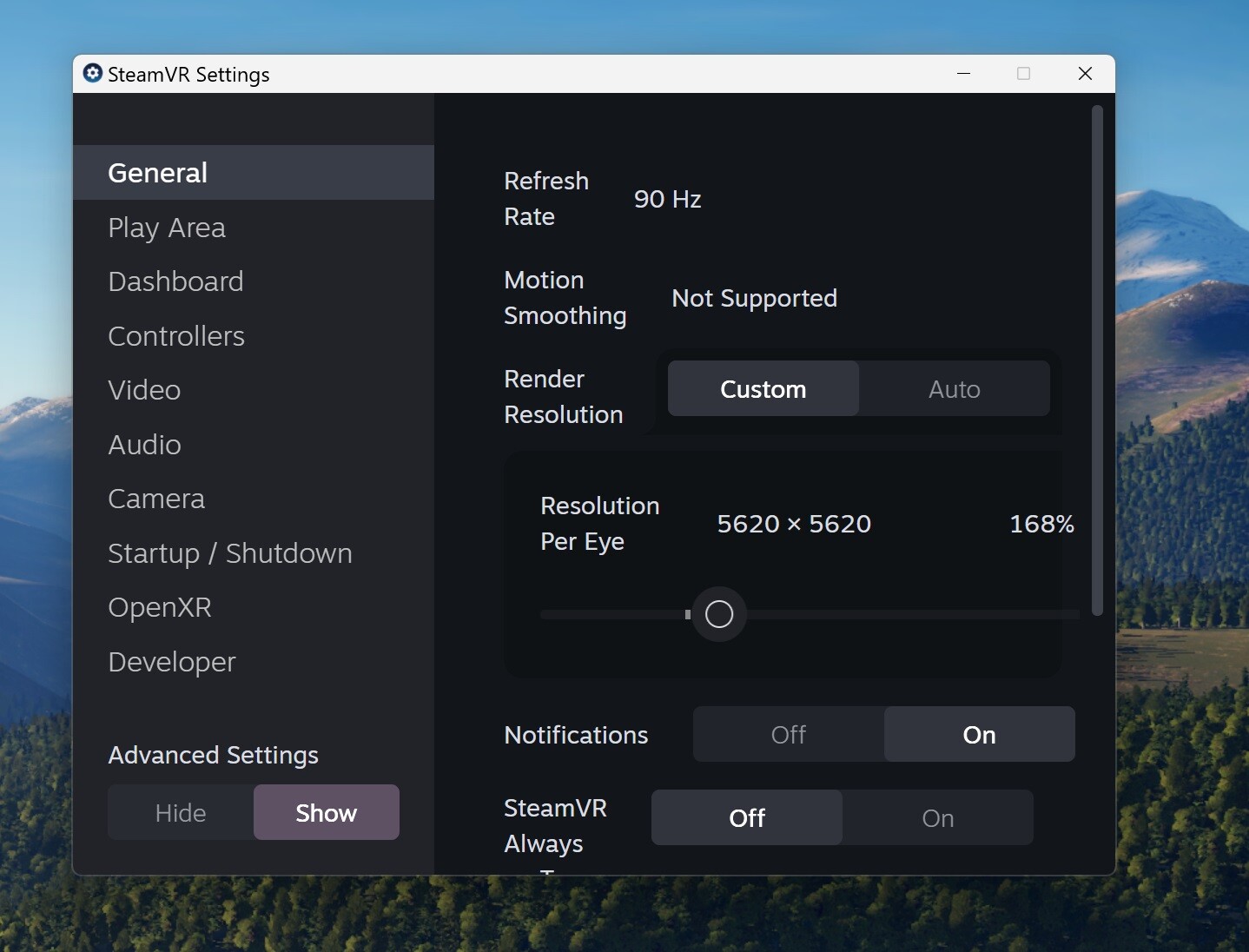
Task: Click the Motion Smoothing label
Action: tap(565, 297)
